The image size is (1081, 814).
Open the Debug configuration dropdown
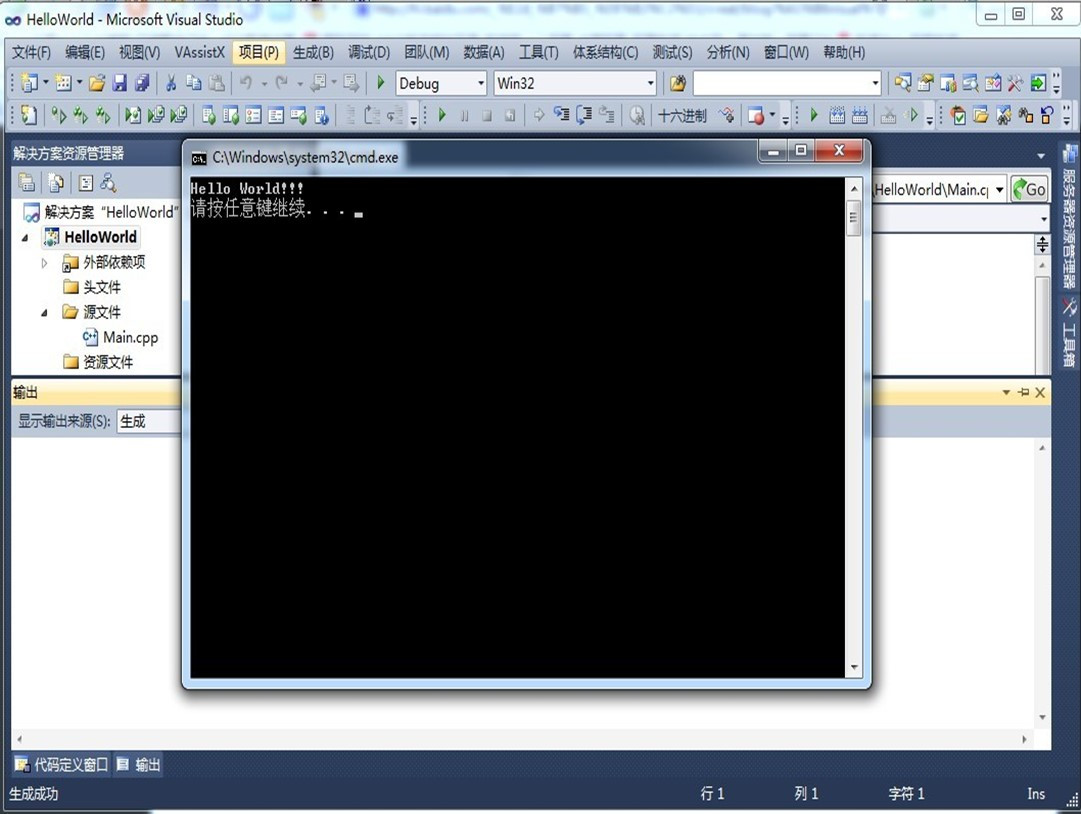pos(481,83)
